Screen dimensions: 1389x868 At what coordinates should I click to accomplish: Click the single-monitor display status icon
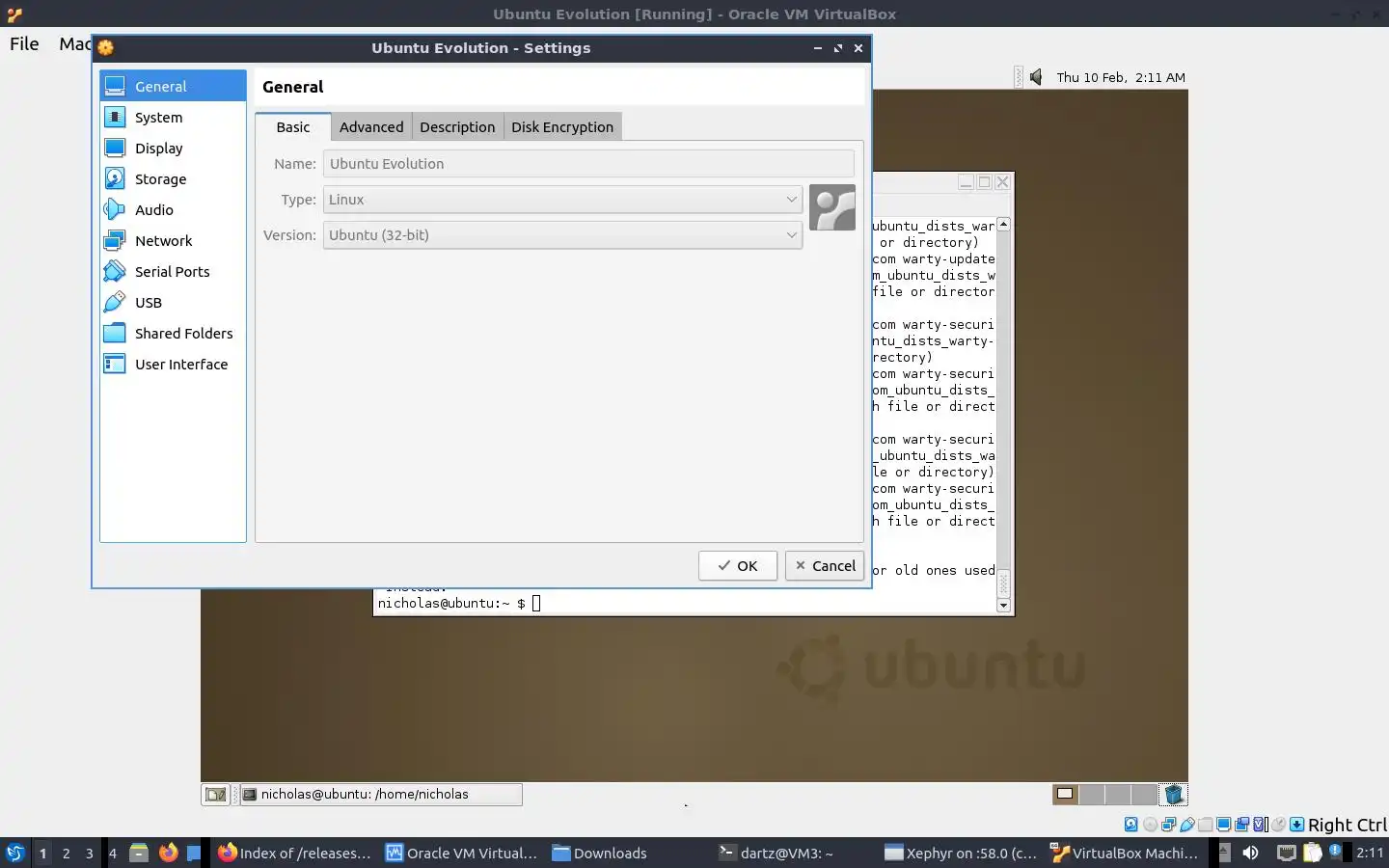pos(1223,825)
